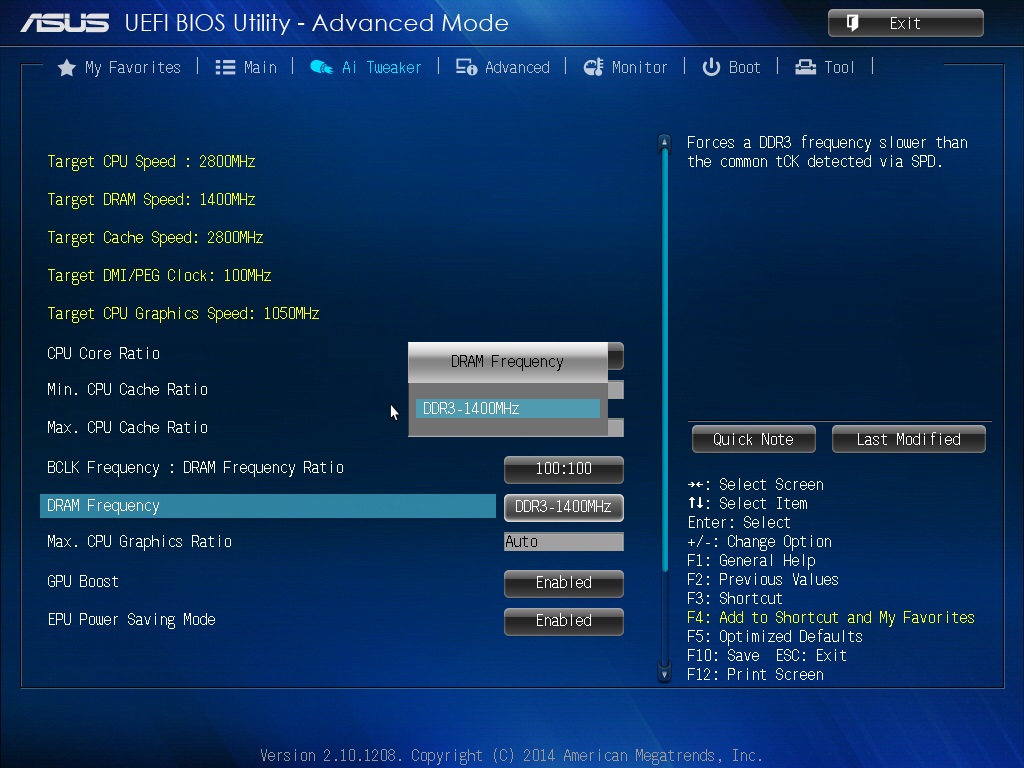Select the Max. CPU Graphics Ratio label

(x=139, y=542)
